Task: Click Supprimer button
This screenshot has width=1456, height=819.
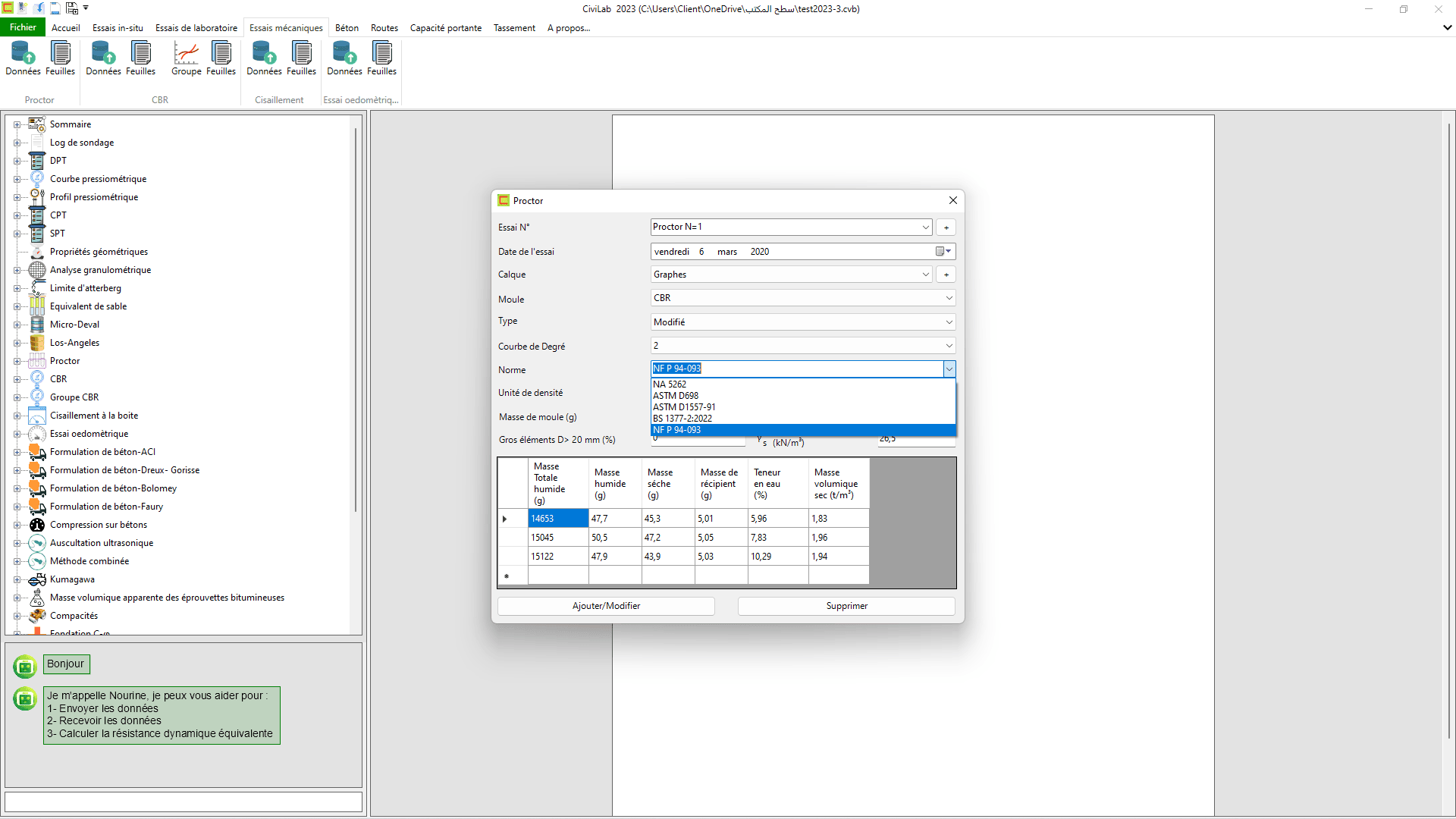Action: [846, 606]
